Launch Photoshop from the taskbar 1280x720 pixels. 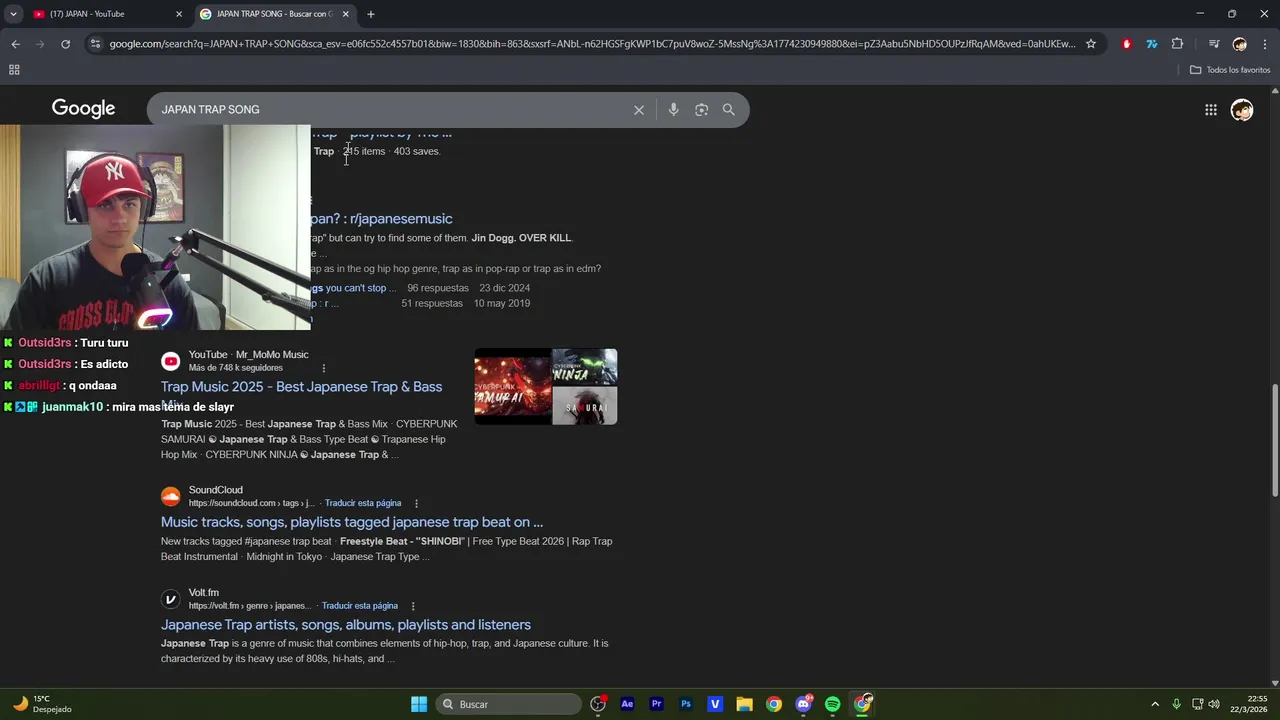pyautogui.click(x=686, y=704)
